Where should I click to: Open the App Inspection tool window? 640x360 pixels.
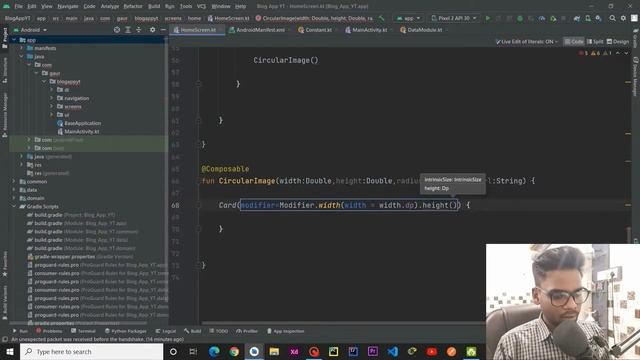(x=286, y=331)
